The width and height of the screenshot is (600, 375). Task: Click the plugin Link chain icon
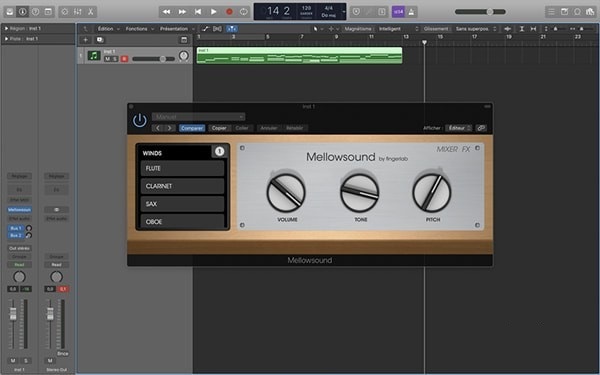point(481,128)
